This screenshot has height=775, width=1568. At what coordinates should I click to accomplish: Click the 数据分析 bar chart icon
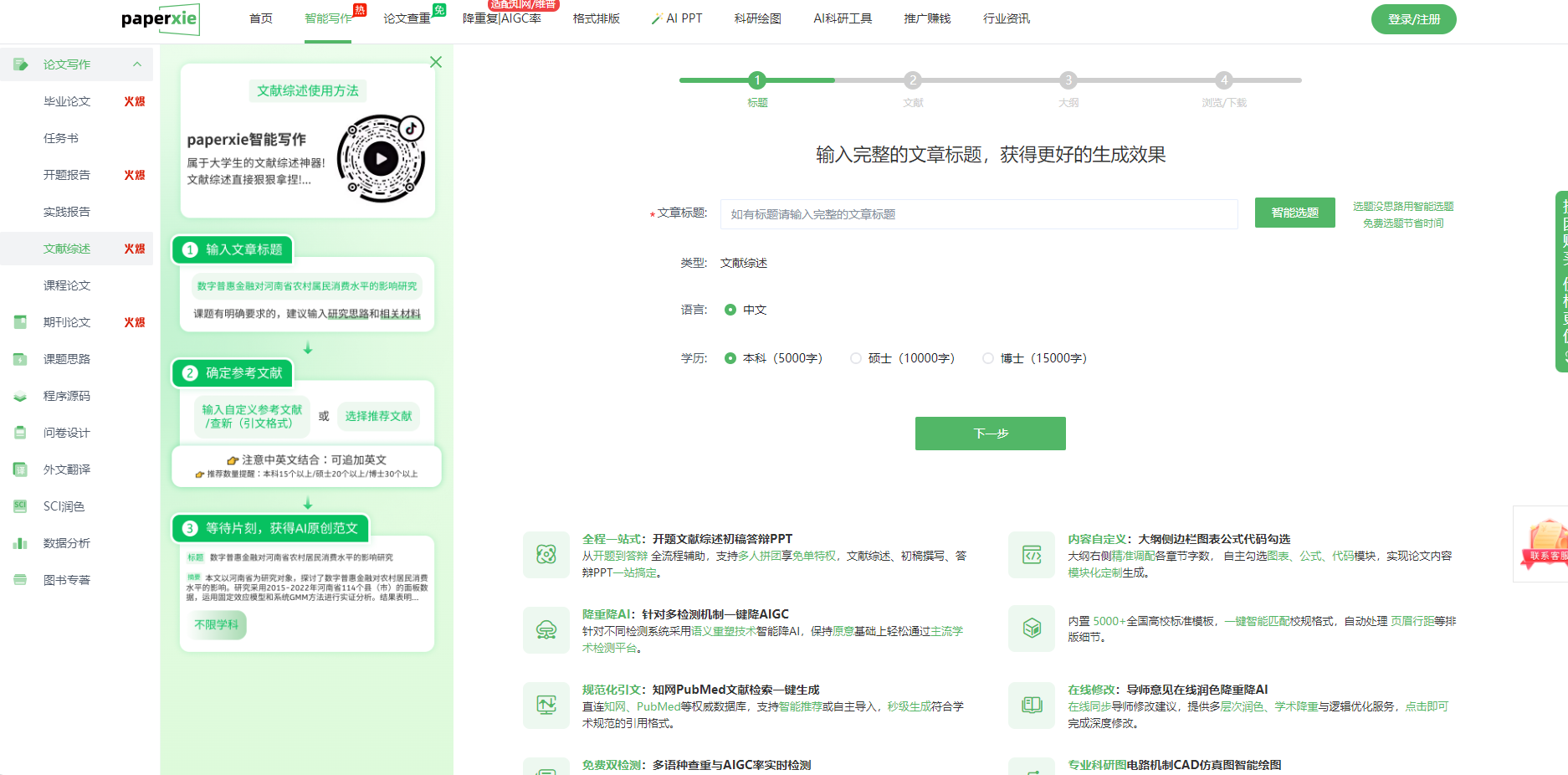click(x=20, y=543)
